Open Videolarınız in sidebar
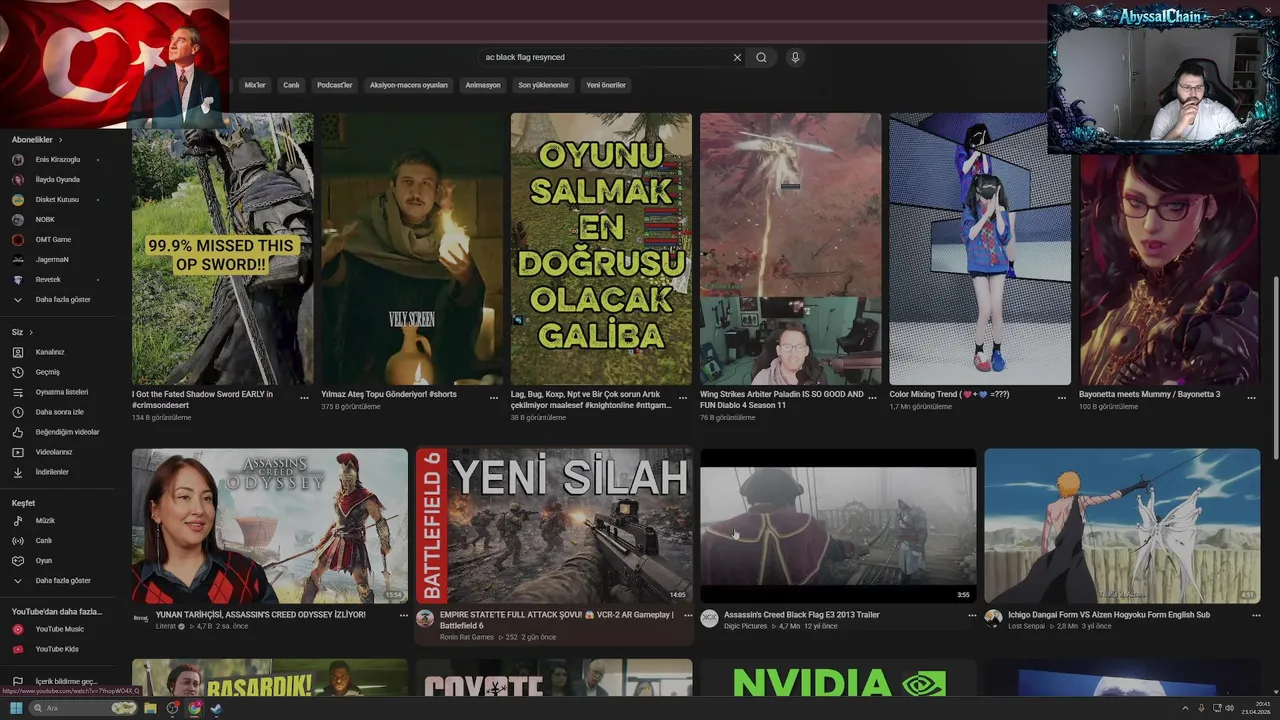1280x720 pixels. 53,452
